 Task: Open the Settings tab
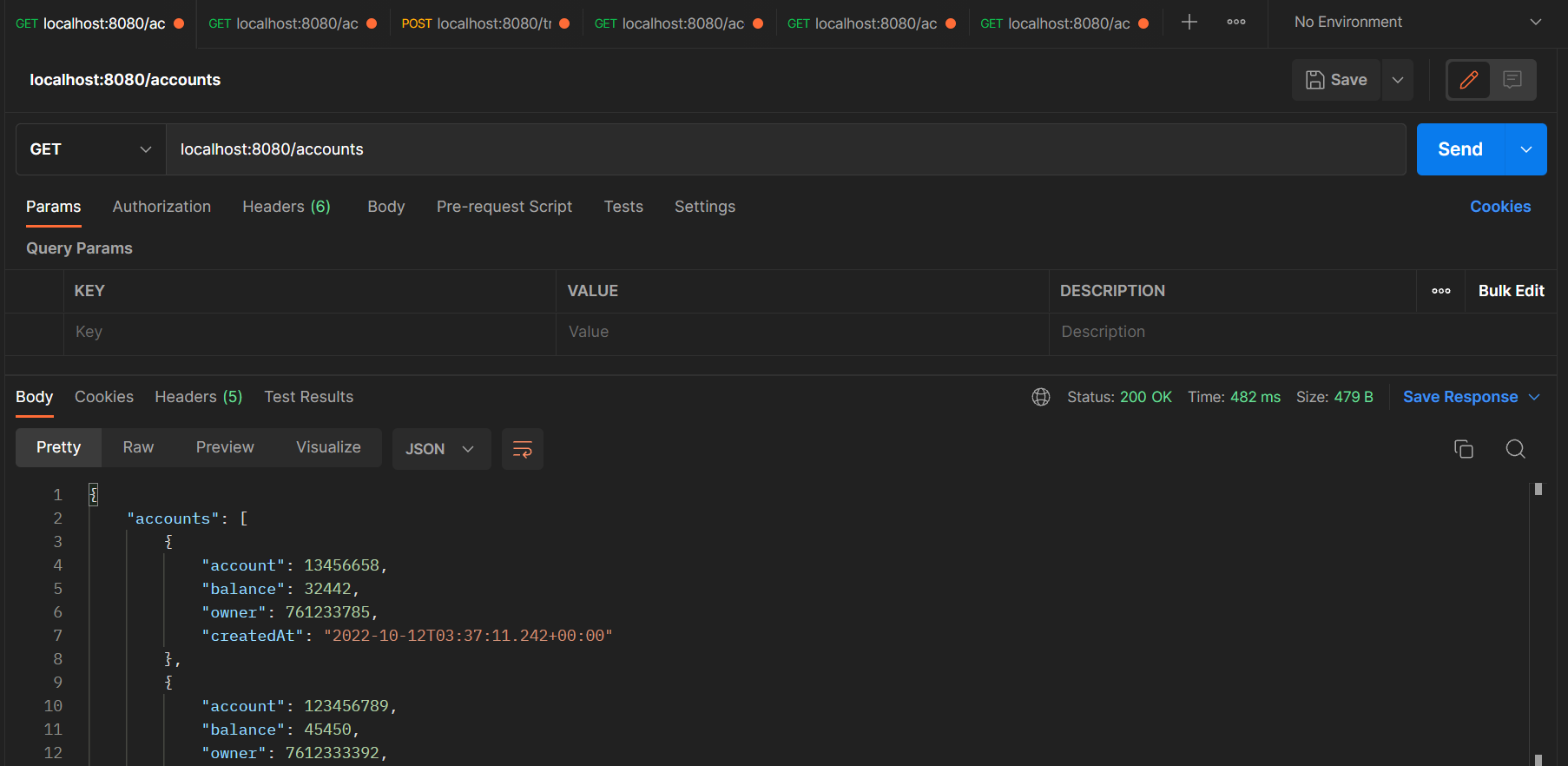pos(705,207)
